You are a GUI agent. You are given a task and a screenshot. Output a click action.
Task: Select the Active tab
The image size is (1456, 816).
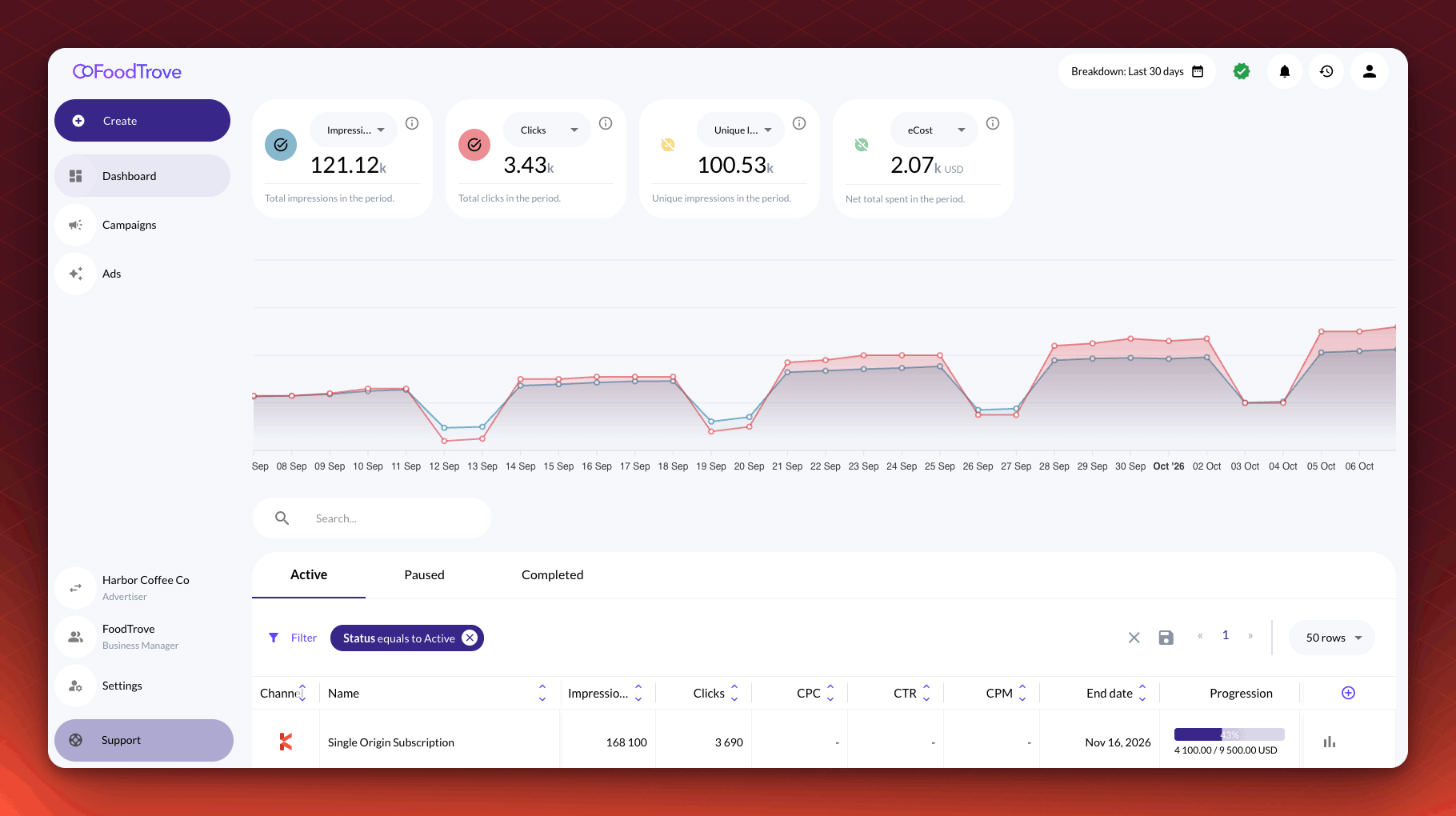pyautogui.click(x=309, y=574)
